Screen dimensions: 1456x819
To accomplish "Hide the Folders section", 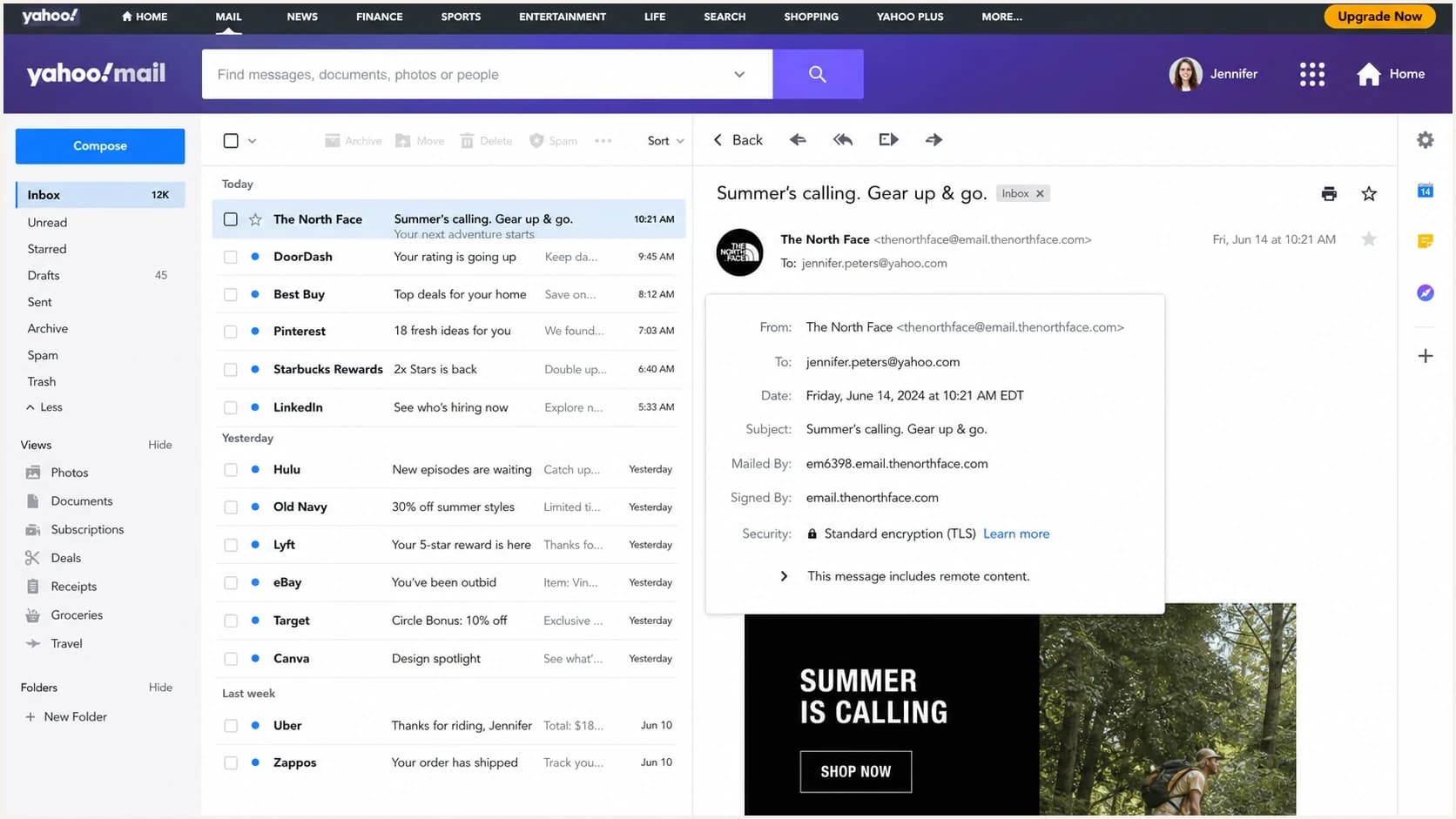I will [160, 688].
